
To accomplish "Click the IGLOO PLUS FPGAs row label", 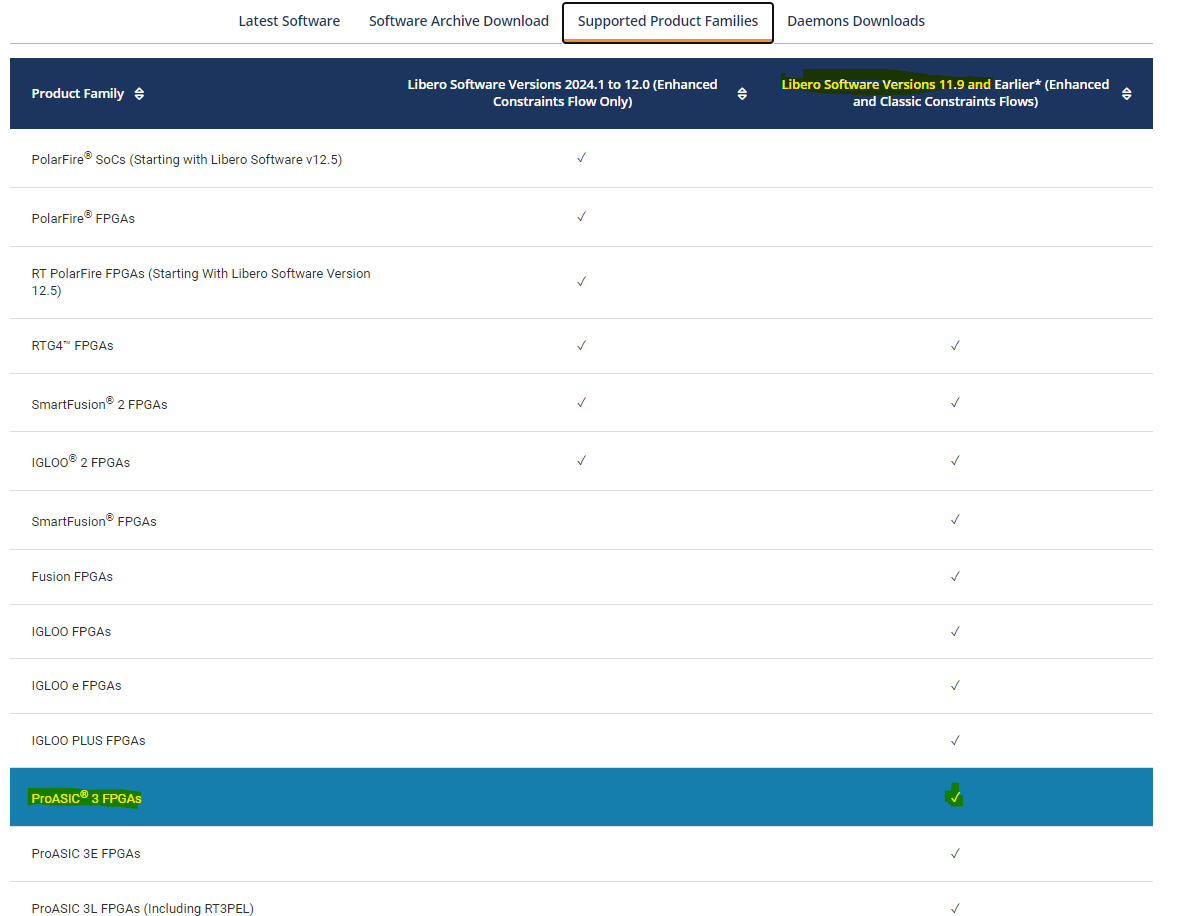I will point(88,741).
